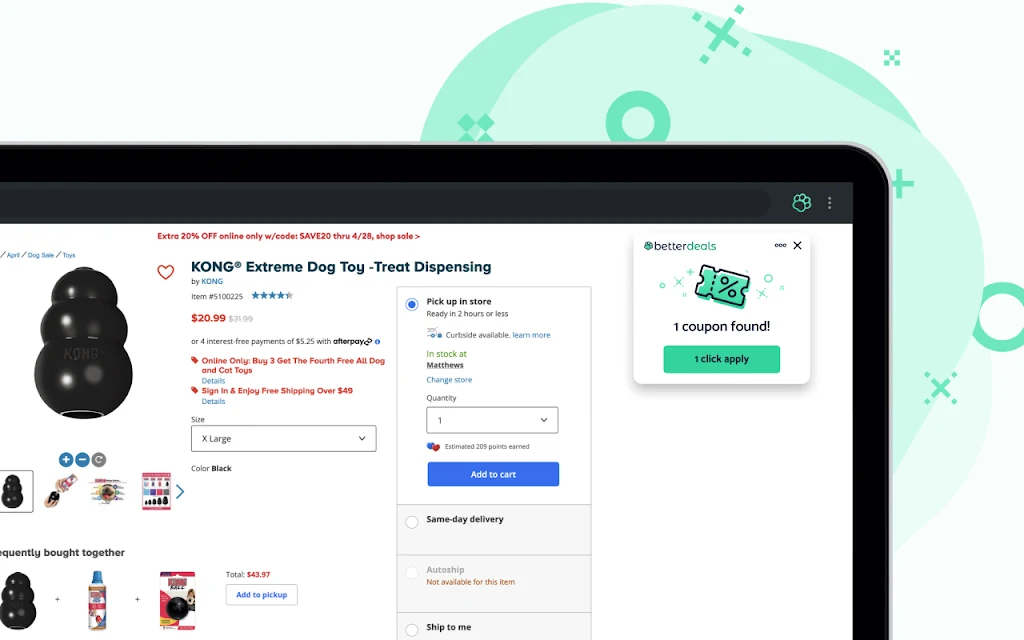
Task: Click the betterdeals logo in popup
Action: (x=680, y=246)
